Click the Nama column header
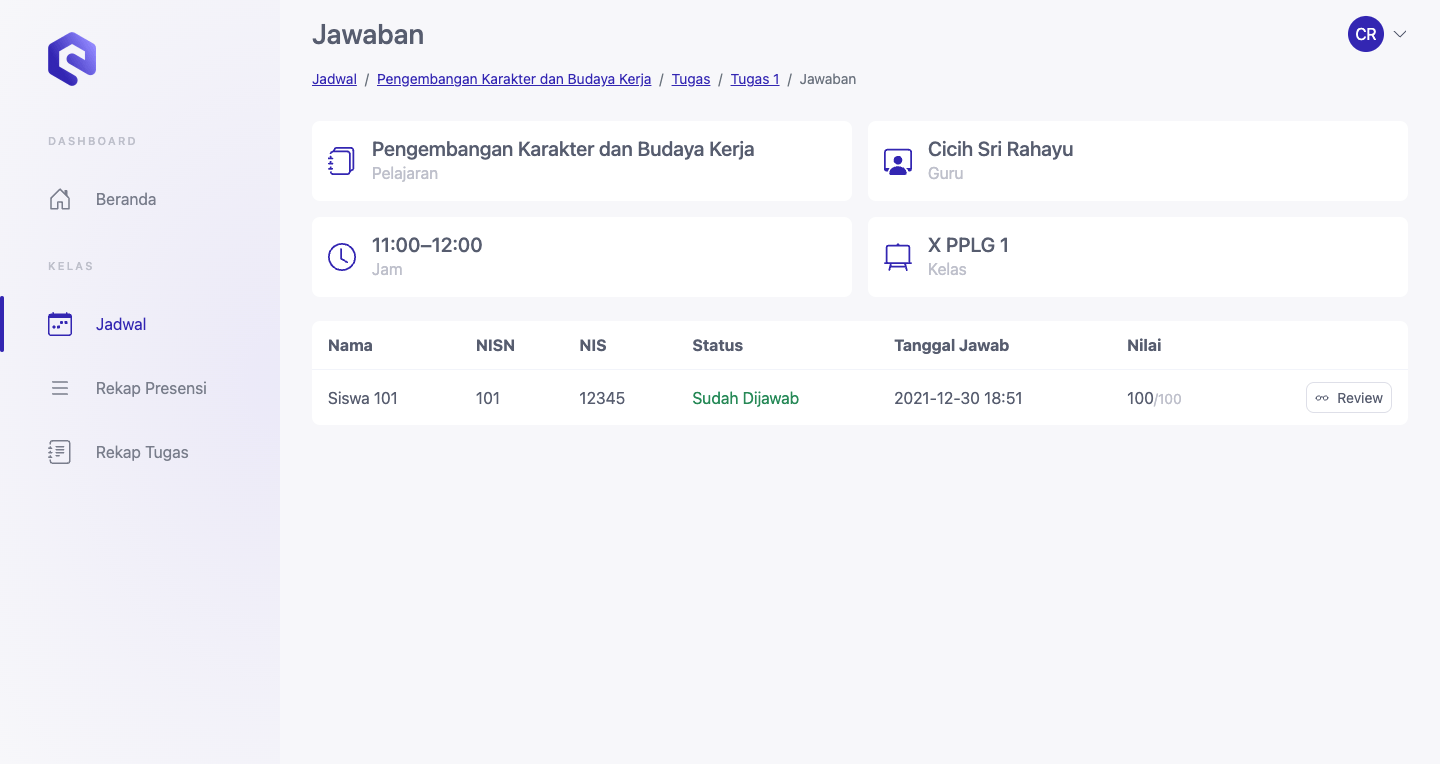1440x764 pixels. 350,345
